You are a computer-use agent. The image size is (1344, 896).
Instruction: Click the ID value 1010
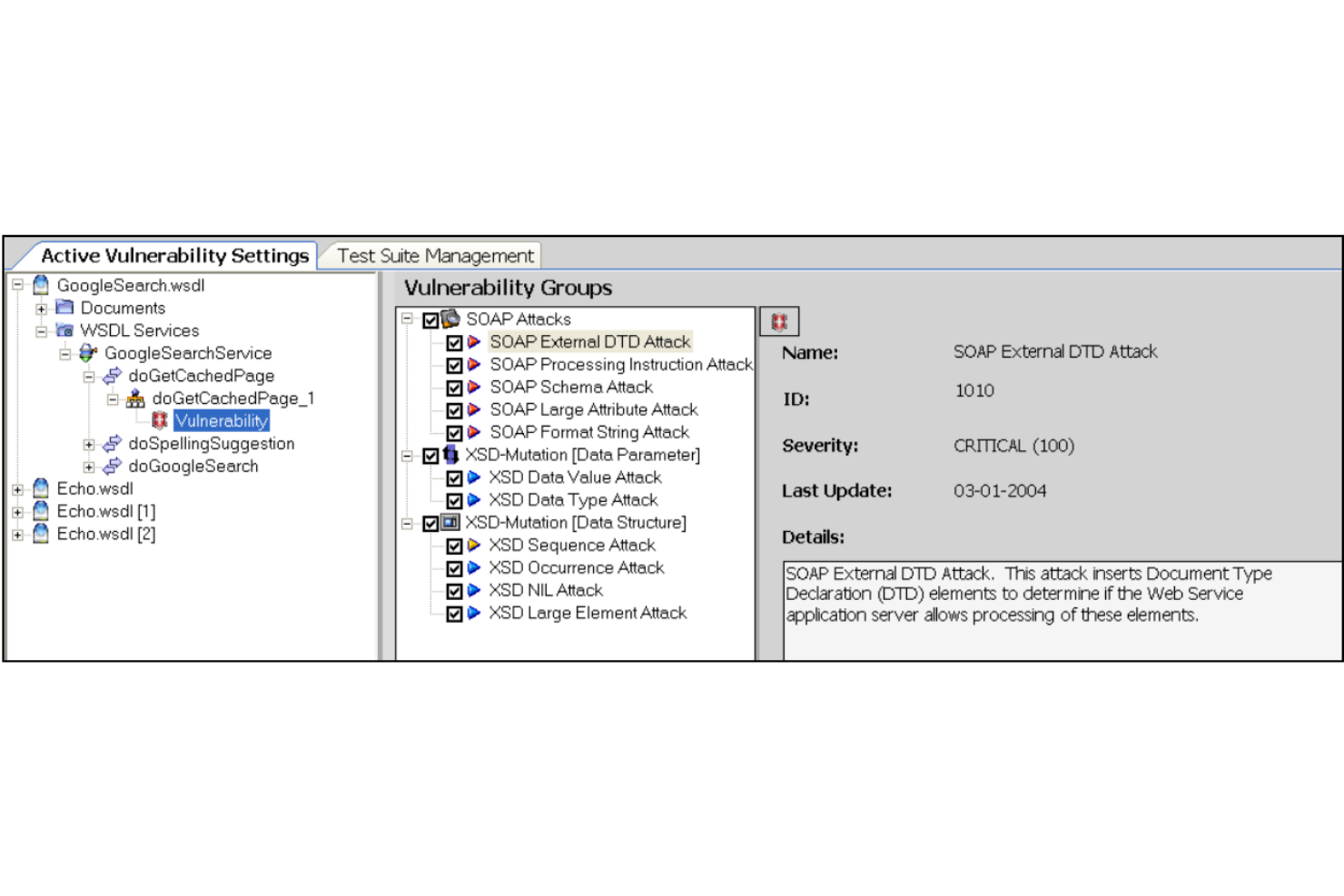coord(974,390)
